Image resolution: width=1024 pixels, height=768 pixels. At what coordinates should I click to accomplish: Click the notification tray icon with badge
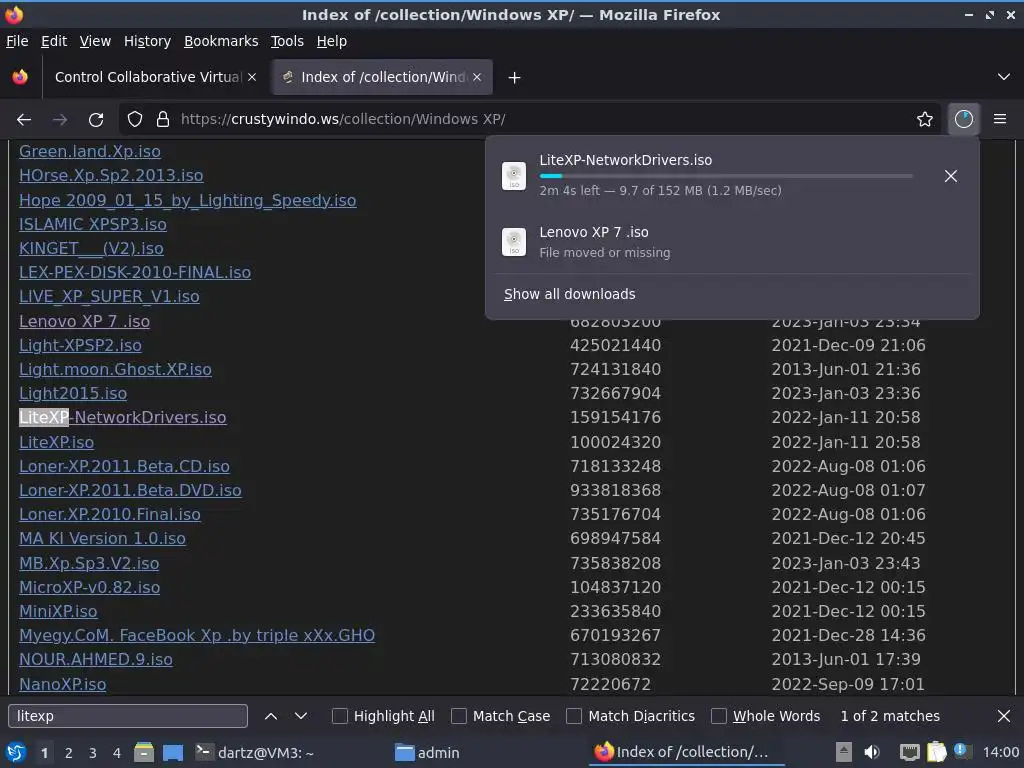point(962,751)
